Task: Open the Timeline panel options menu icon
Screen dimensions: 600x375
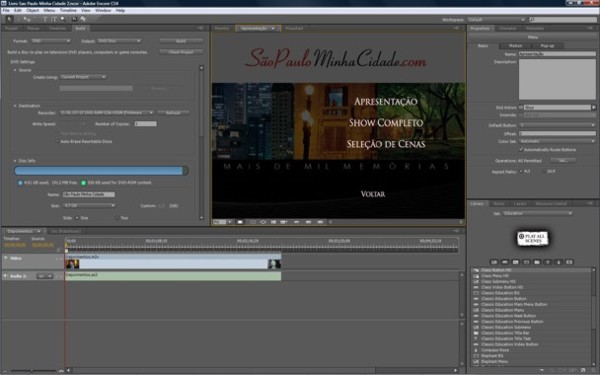Action: 456,231
